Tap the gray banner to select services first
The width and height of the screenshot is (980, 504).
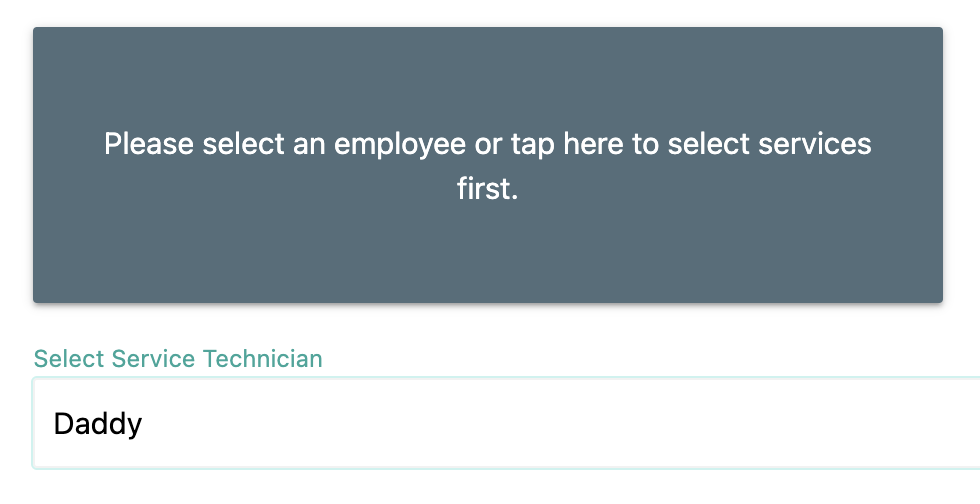click(487, 165)
